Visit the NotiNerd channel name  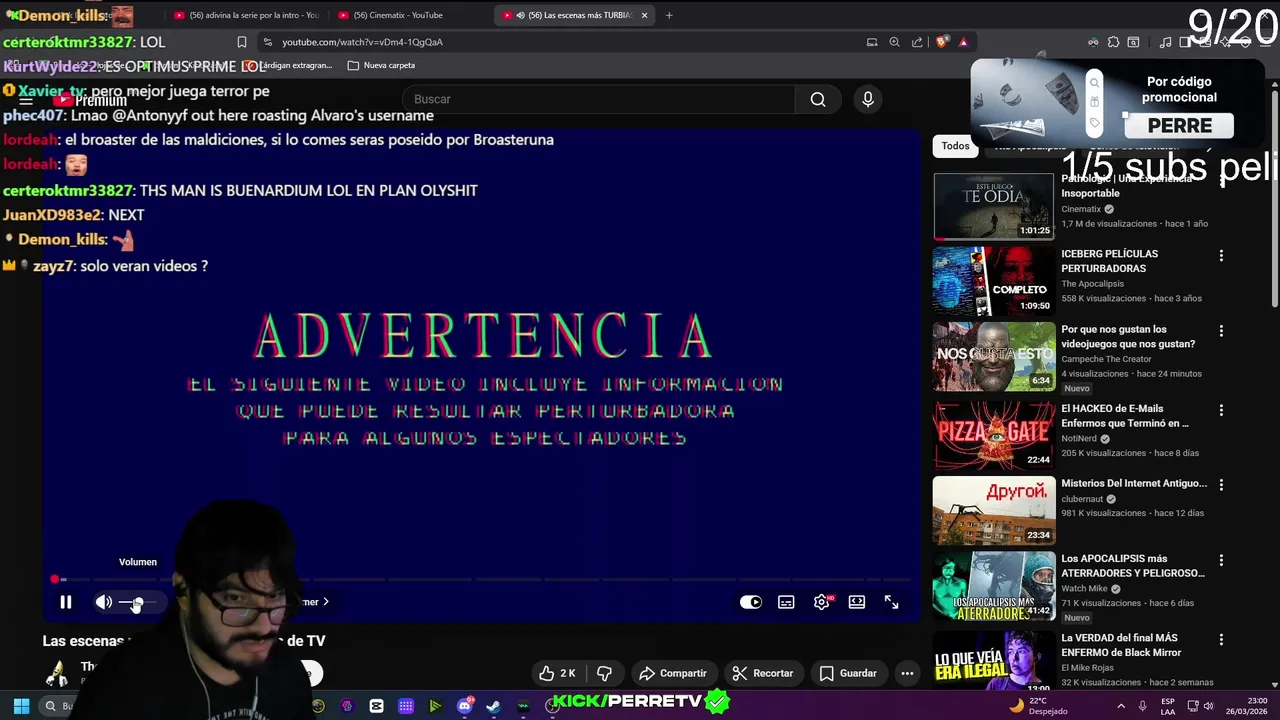[1080, 438]
